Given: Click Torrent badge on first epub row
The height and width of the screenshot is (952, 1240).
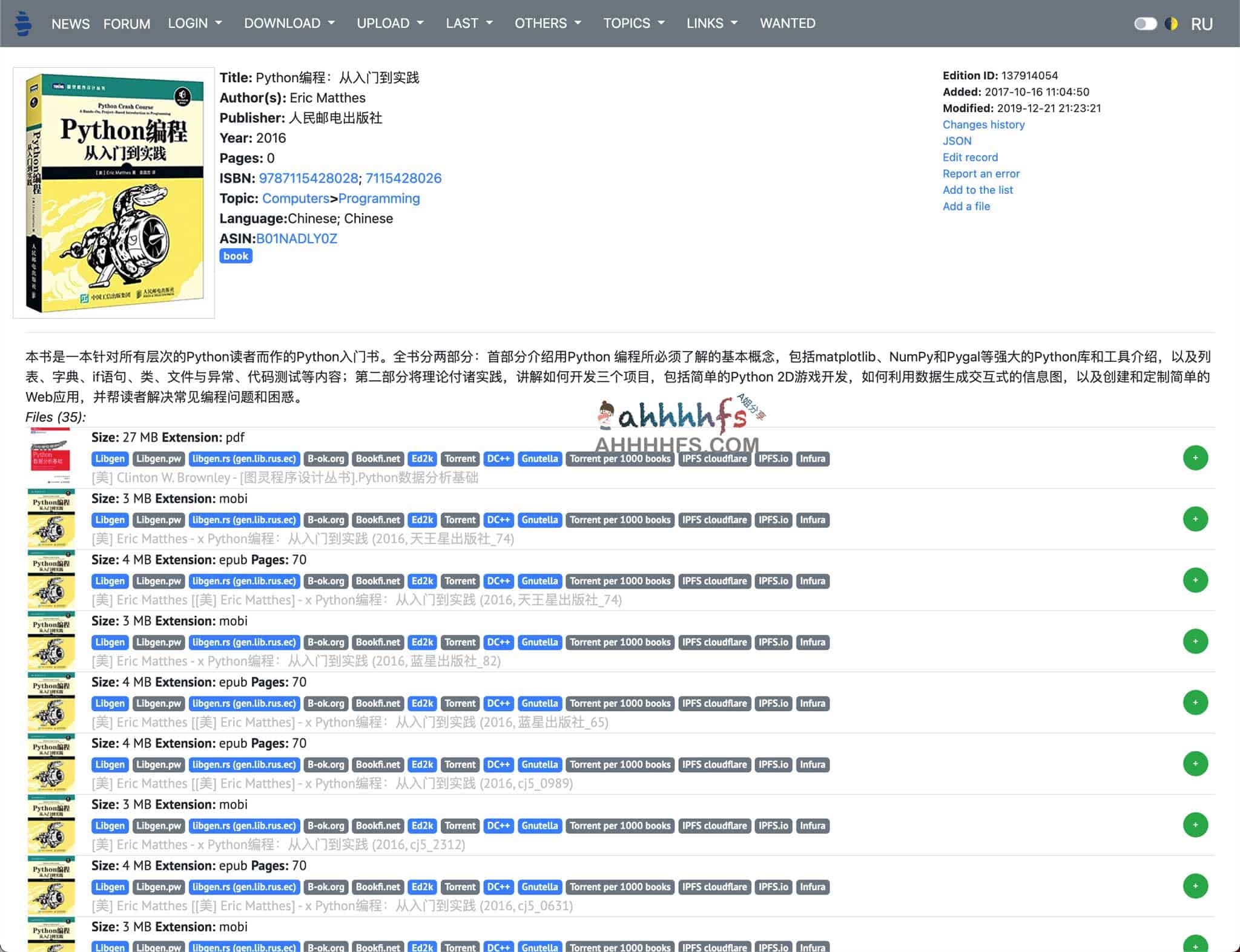Looking at the screenshot, I should [x=460, y=581].
